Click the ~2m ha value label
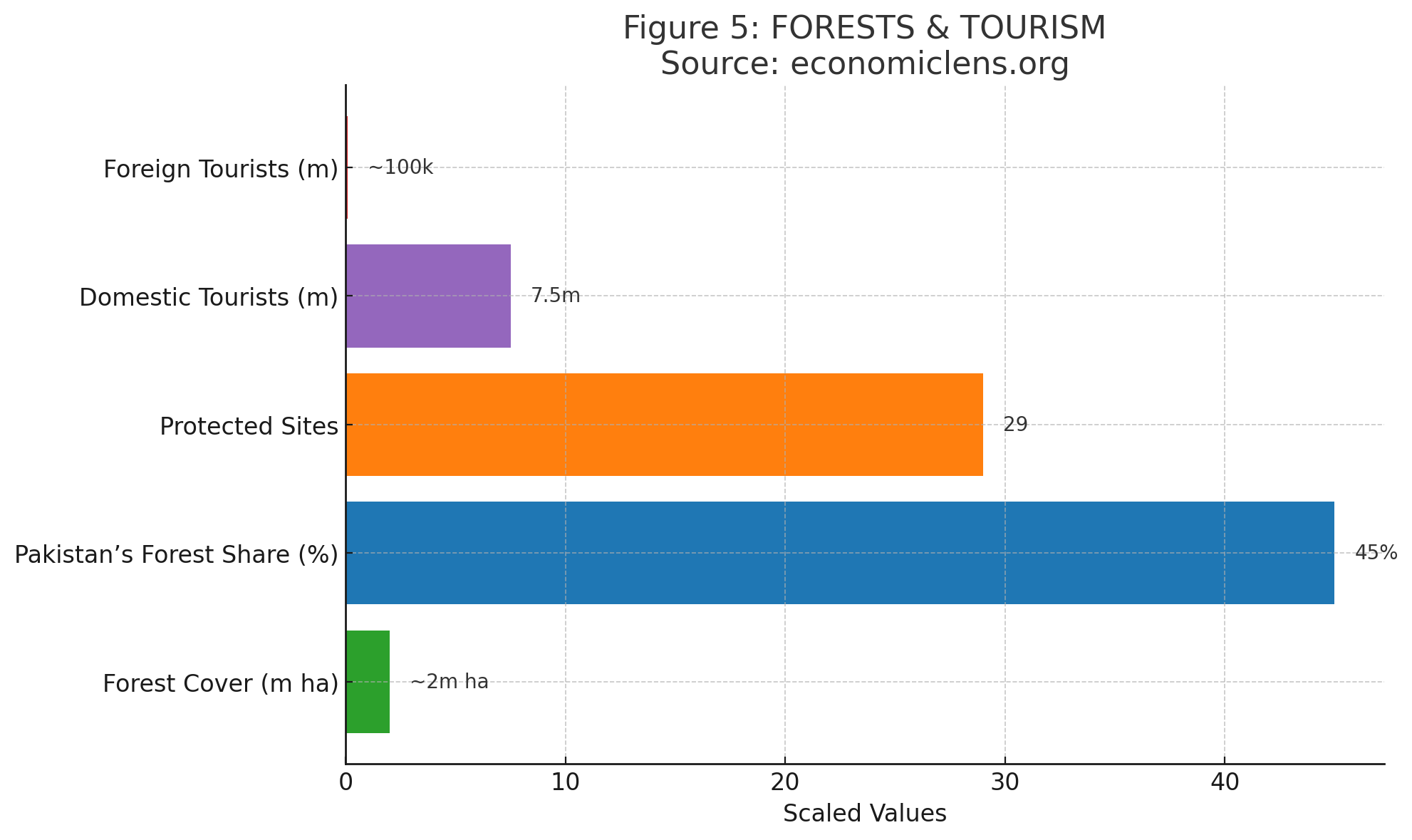This screenshot has width=1412, height=840. coord(450,682)
